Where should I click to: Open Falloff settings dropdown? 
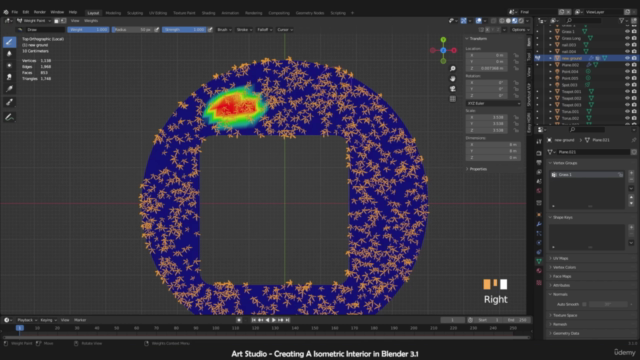point(264,30)
